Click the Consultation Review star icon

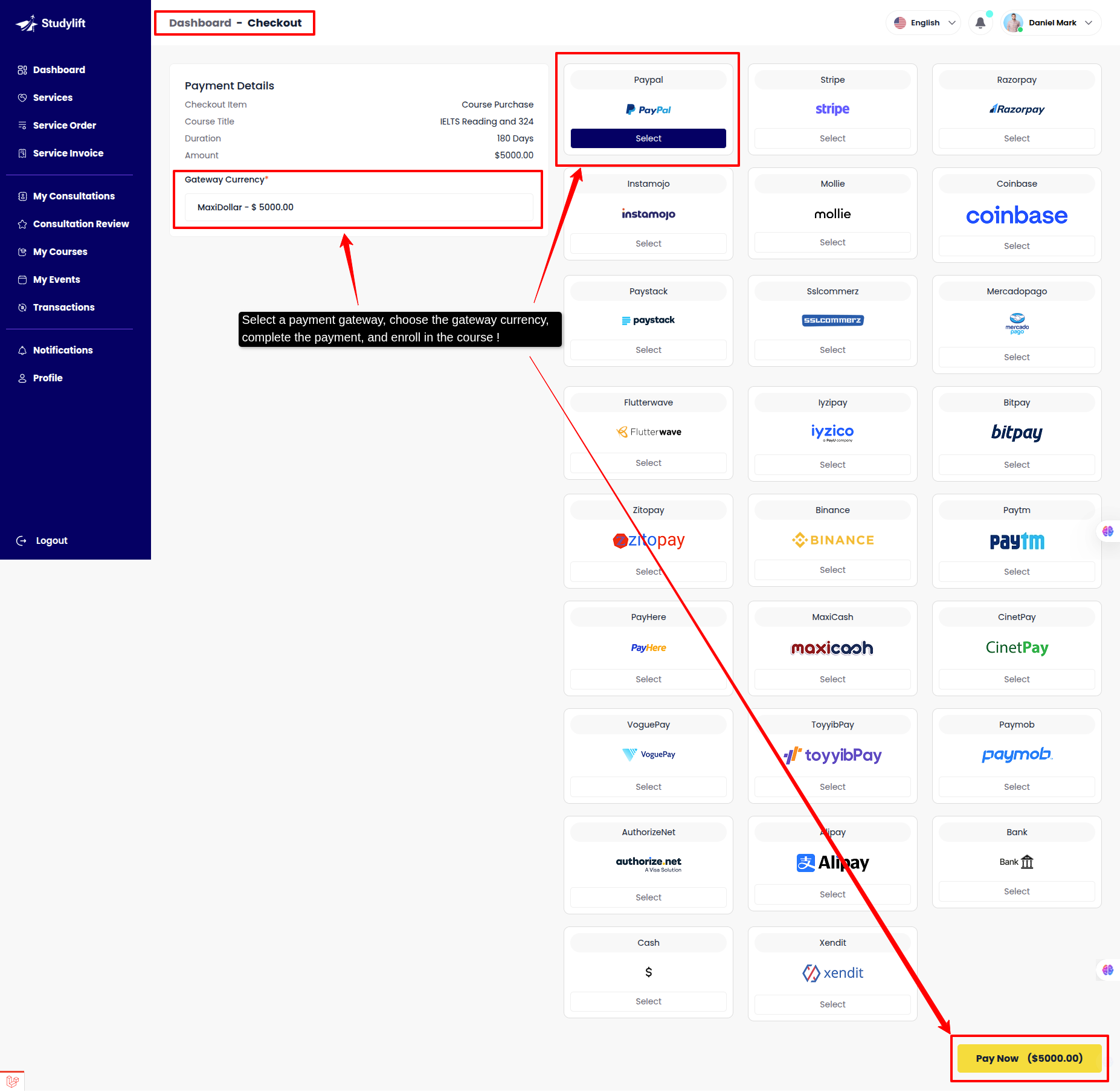(x=22, y=224)
